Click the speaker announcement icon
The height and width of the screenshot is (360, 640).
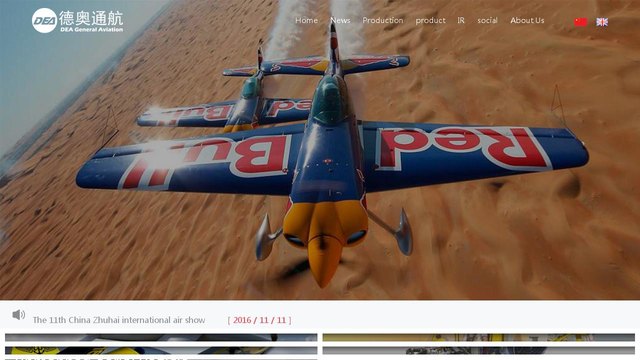[x=18, y=314]
